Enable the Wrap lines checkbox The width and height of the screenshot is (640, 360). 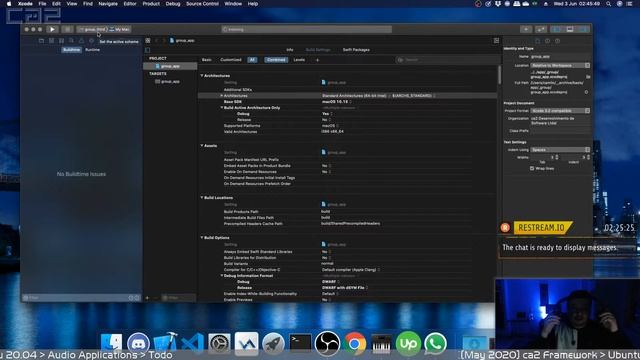click(532, 168)
